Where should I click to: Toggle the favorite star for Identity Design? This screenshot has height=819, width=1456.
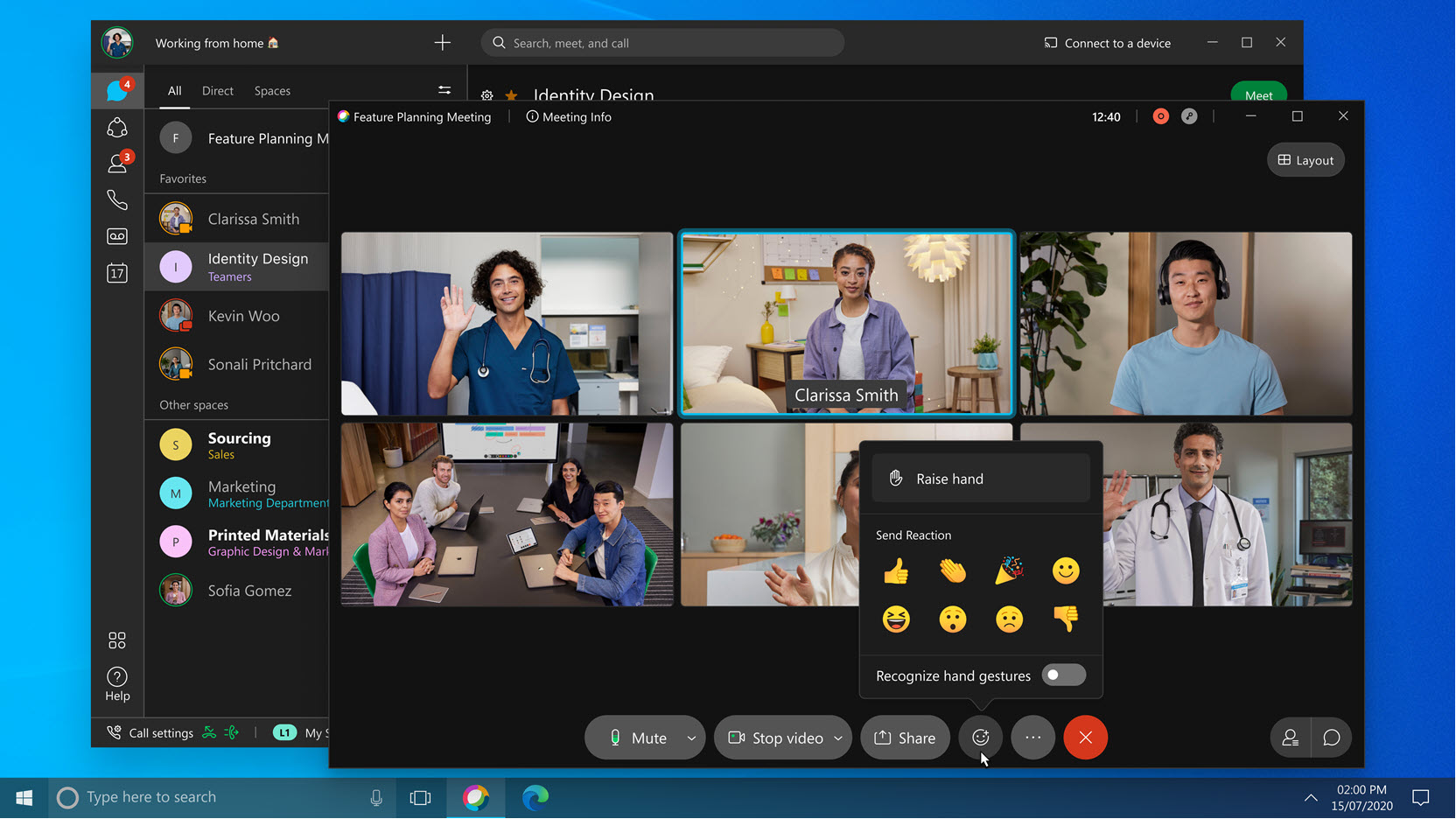coord(512,95)
